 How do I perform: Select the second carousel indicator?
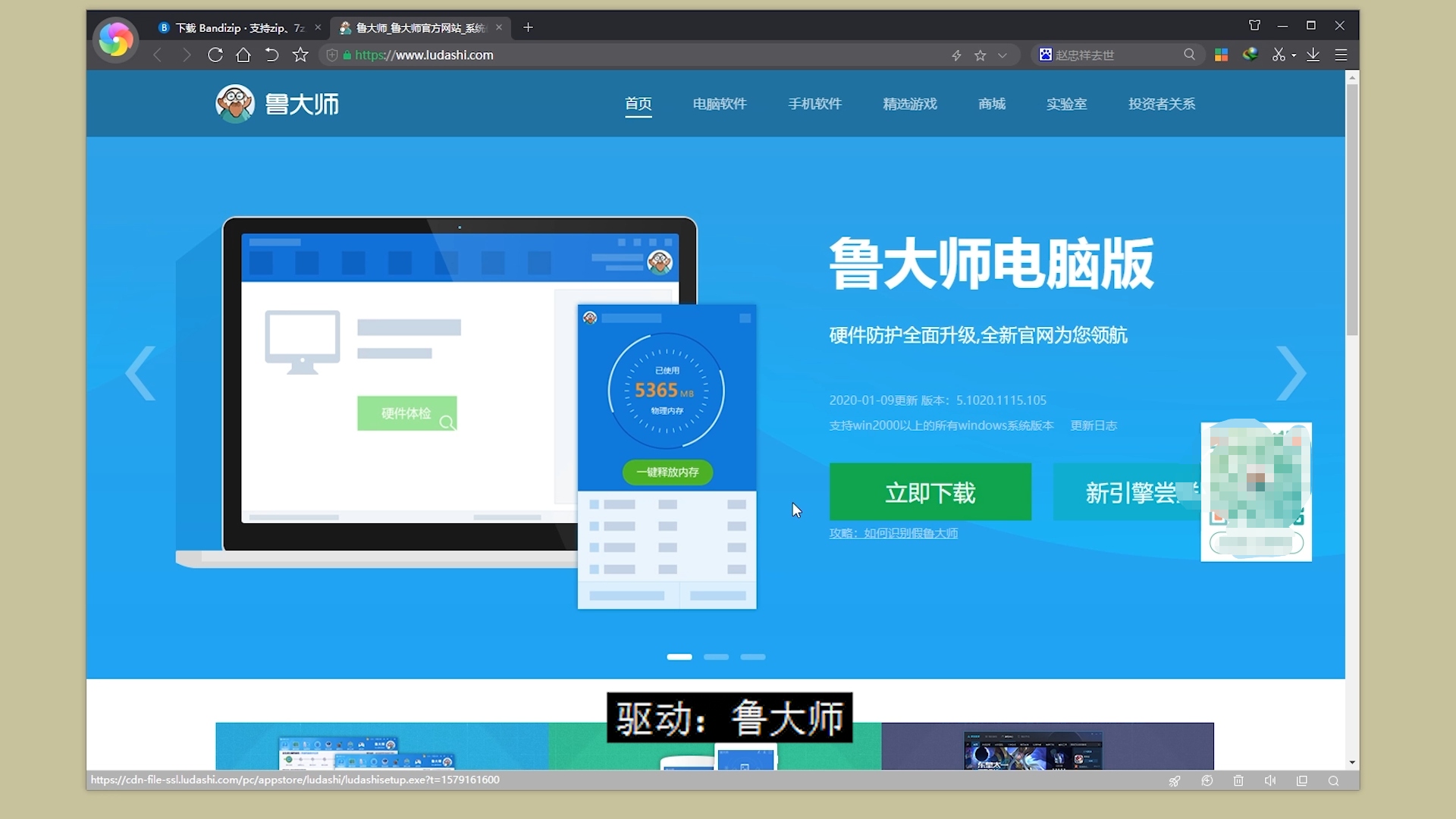pyautogui.click(x=716, y=657)
